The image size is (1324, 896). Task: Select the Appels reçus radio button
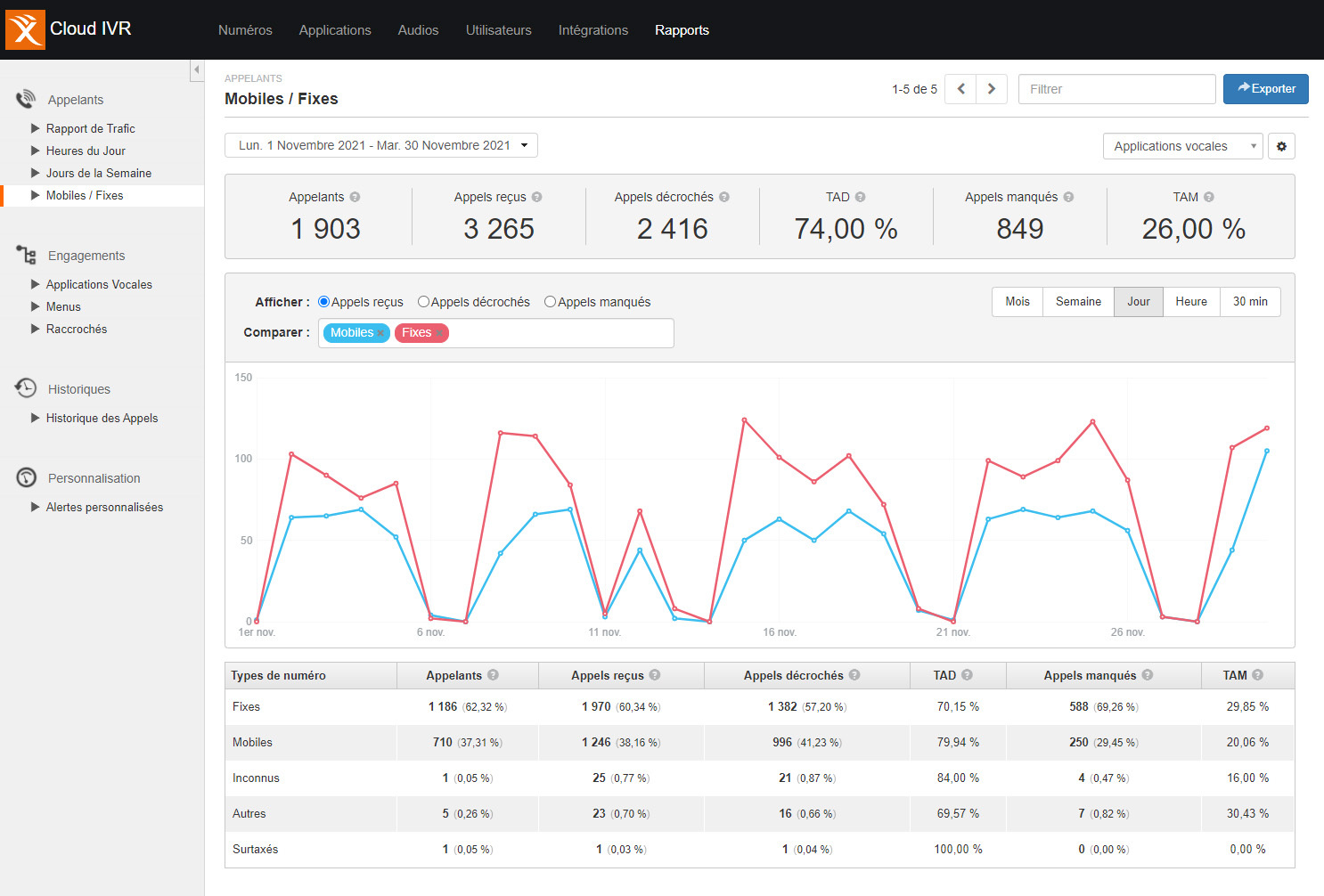[x=324, y=302]
